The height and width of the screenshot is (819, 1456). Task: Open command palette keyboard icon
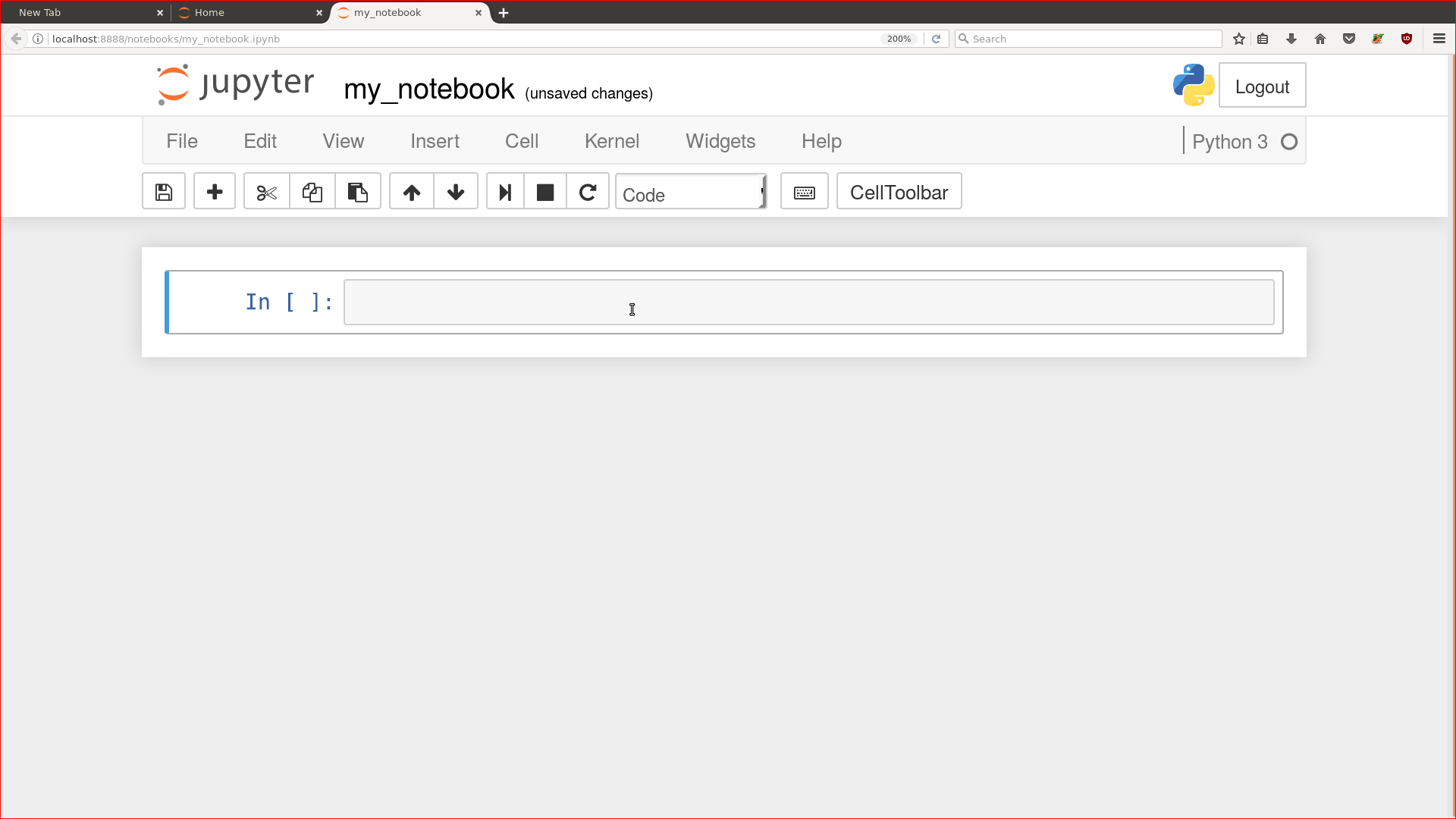(805, 192)
